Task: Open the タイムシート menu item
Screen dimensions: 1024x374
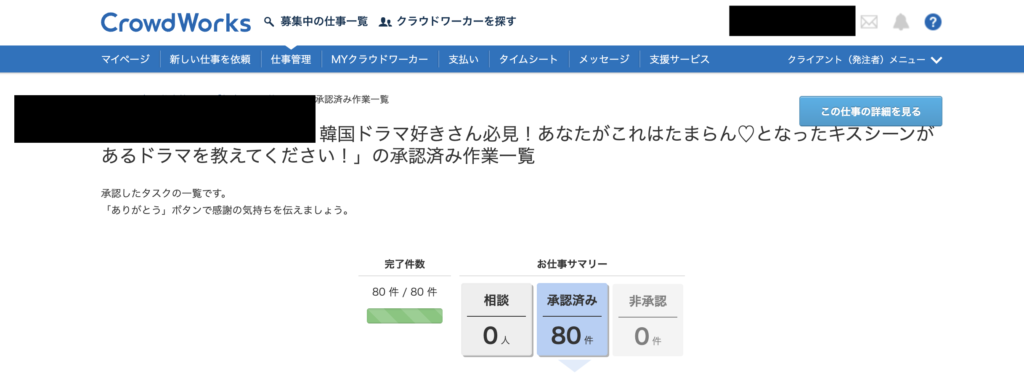Action: pos(528,59)
